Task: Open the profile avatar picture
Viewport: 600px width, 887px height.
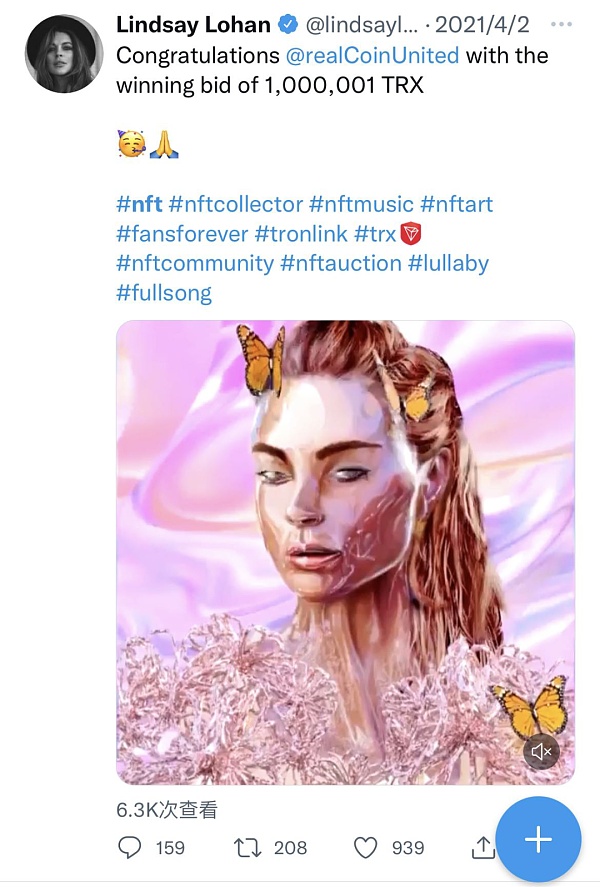Action: (62, 56)
